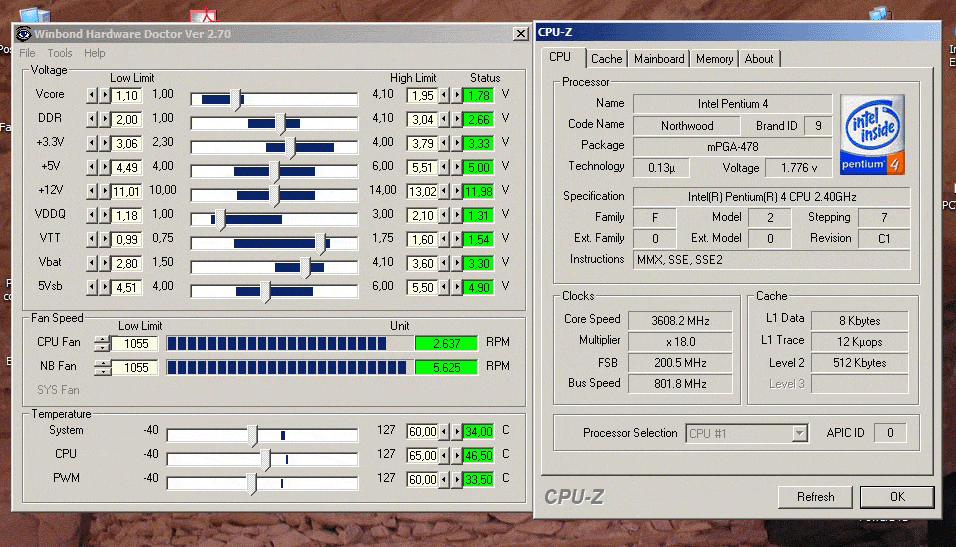Screen dimensions: 956x547
Task: Click the Bus Speed value 801.8 MHz
Action: (x=680, y=384)
